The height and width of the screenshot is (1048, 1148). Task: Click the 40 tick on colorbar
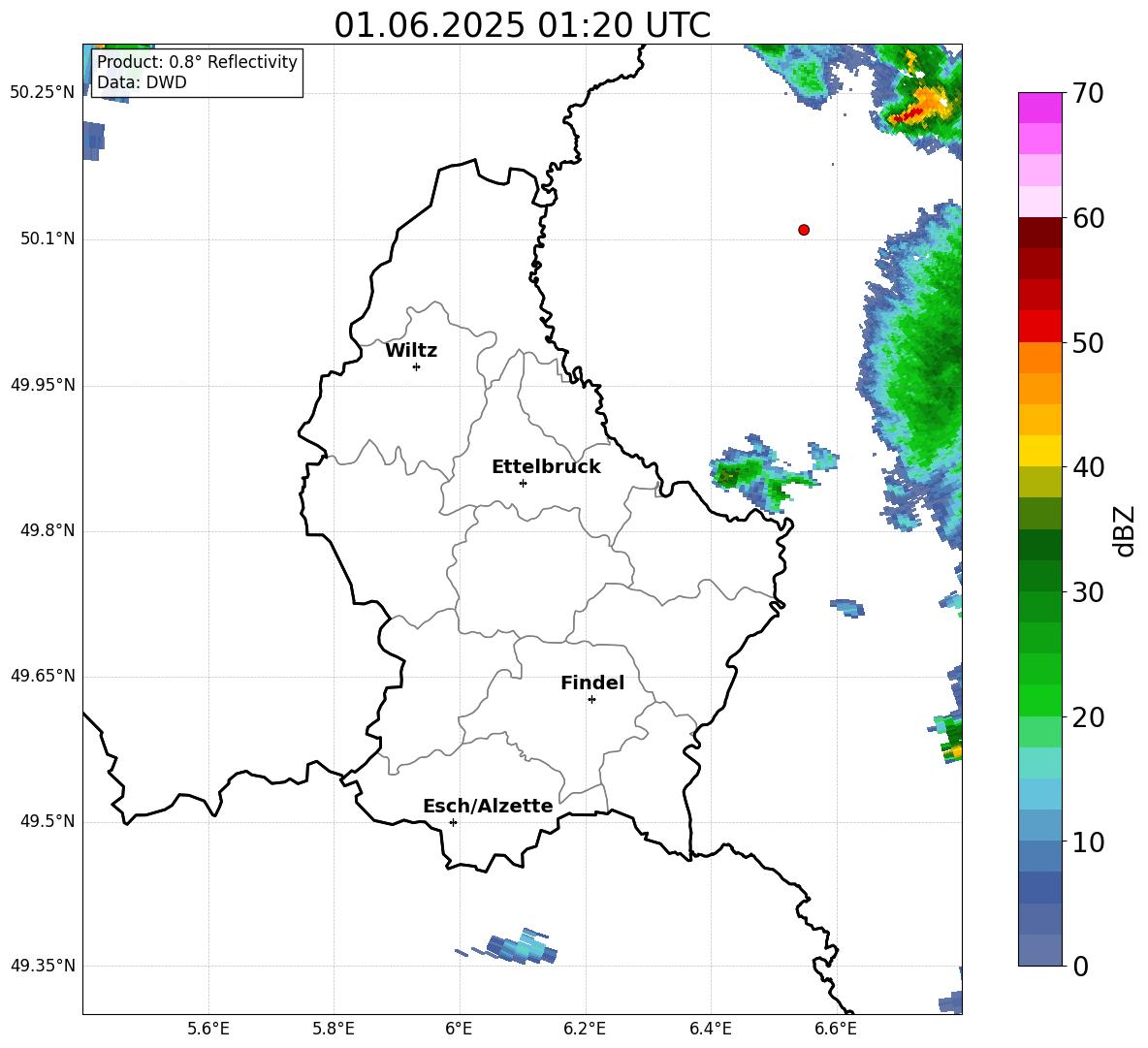(x=1088, y=467)
